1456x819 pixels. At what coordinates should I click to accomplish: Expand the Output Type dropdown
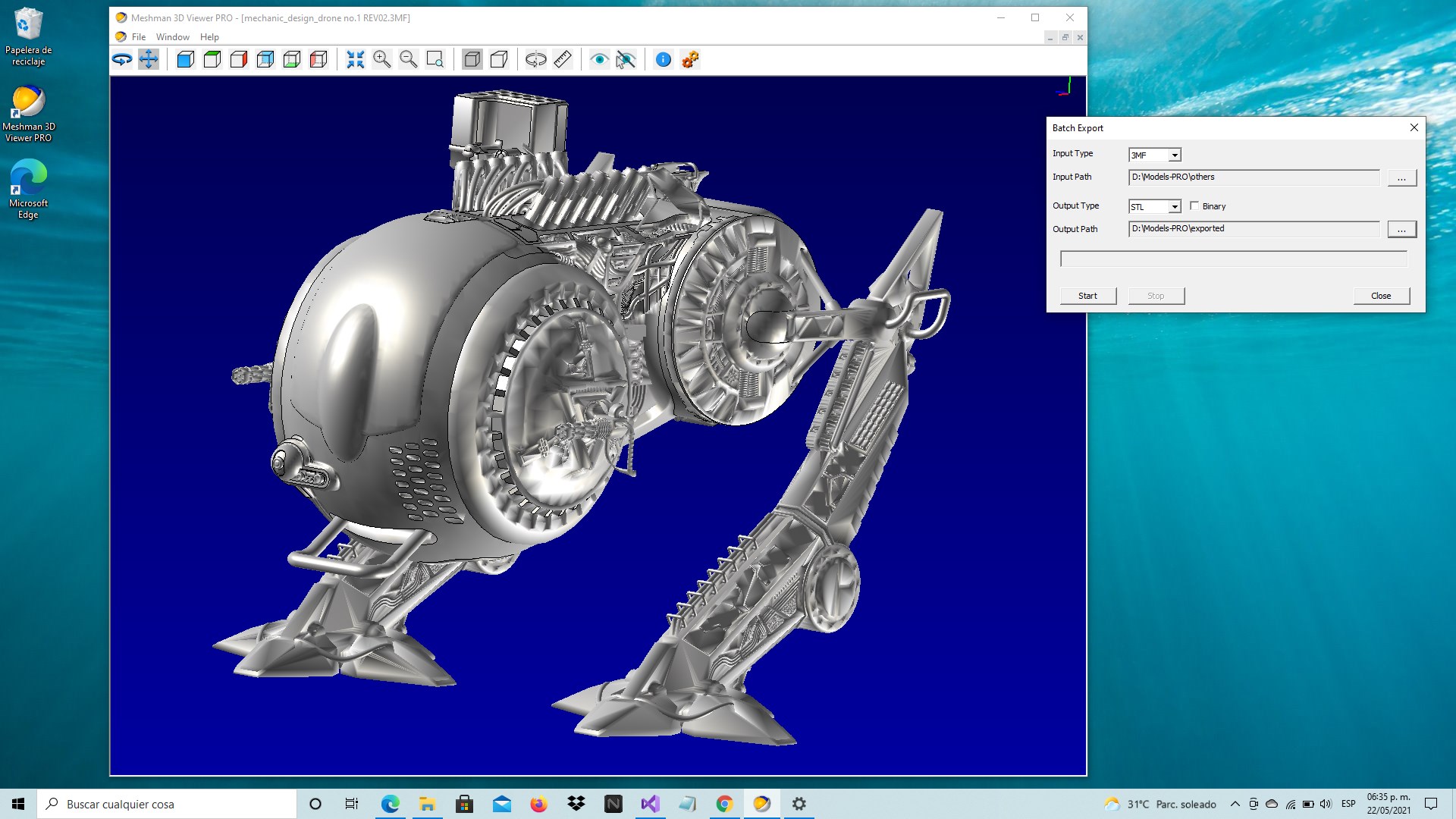(x=1174, y=207)
